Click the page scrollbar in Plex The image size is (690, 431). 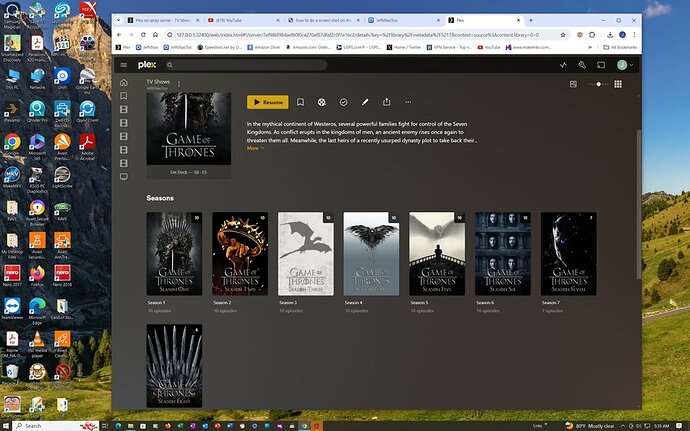click(x=639, y=204)
